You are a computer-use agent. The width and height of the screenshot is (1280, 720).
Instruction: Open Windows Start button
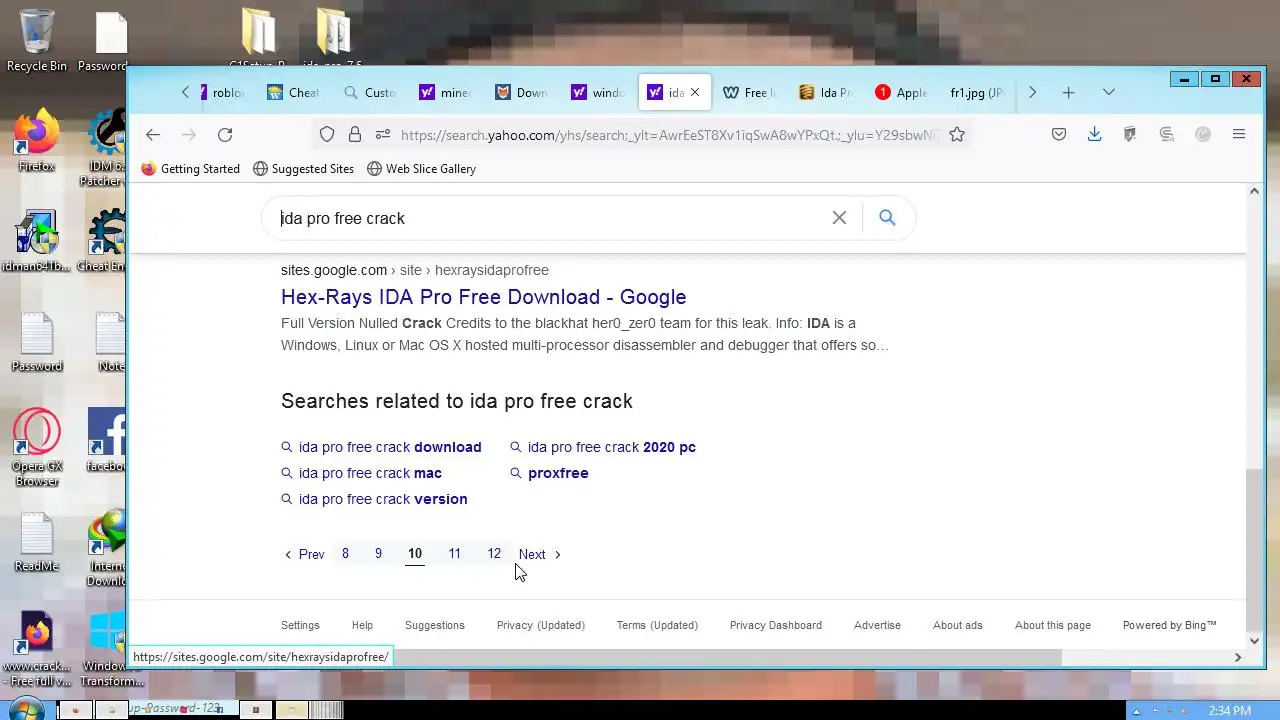(x=27, y=708)
